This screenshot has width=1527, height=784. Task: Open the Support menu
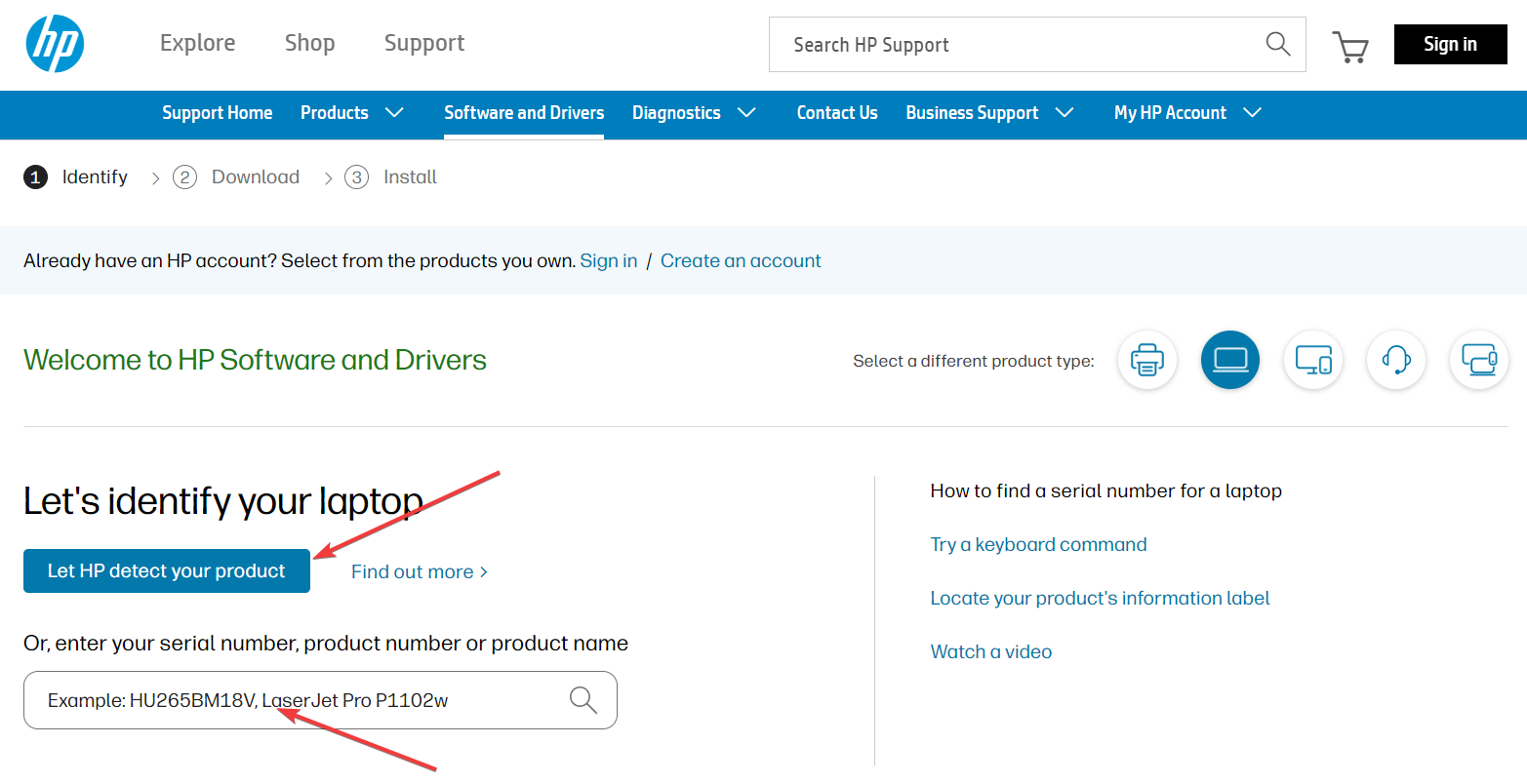click(424, 44)
